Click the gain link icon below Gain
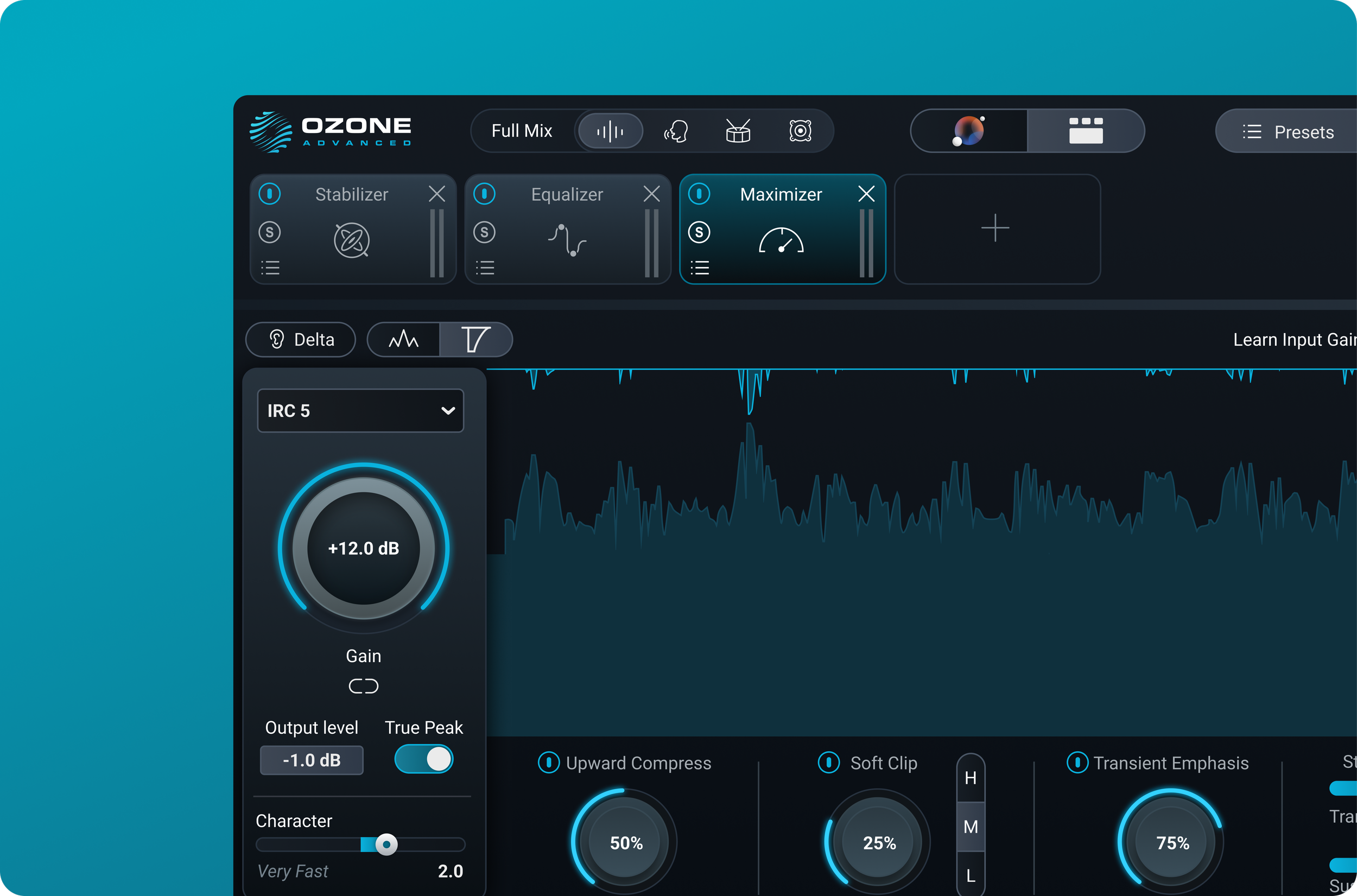 pos(363,686)
